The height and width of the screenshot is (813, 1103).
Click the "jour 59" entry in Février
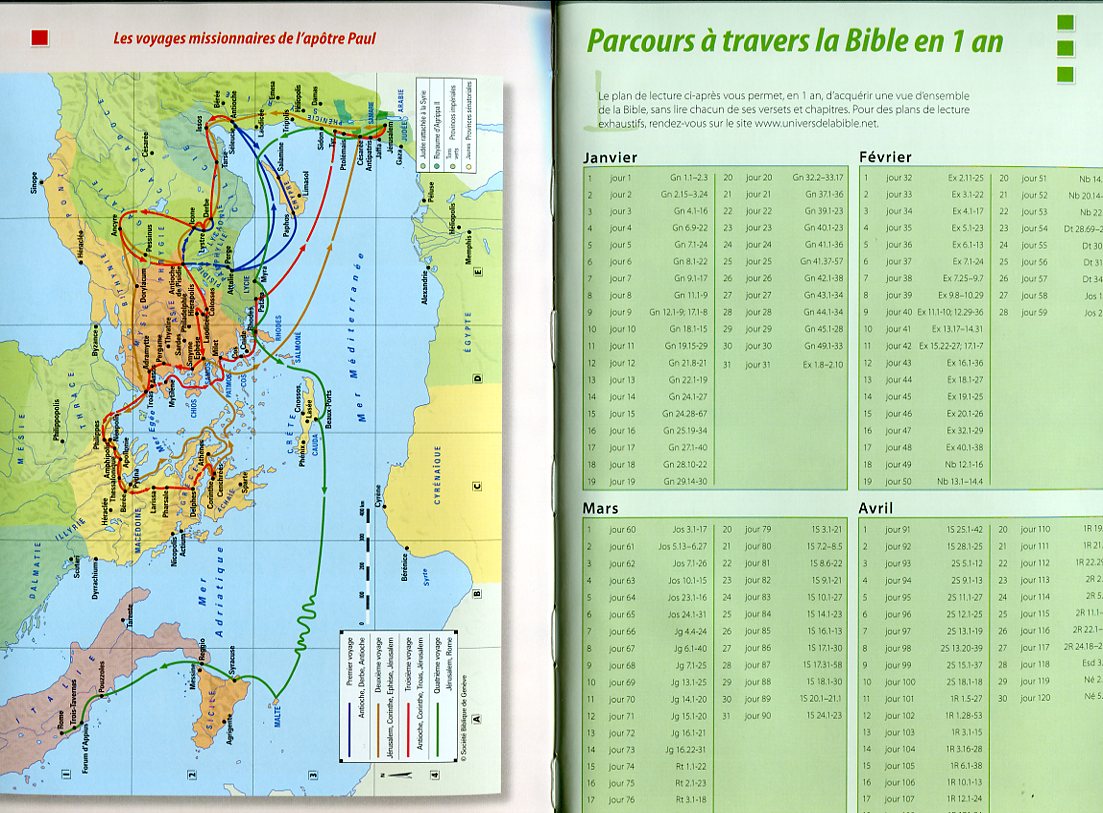tap(1034, 312)
